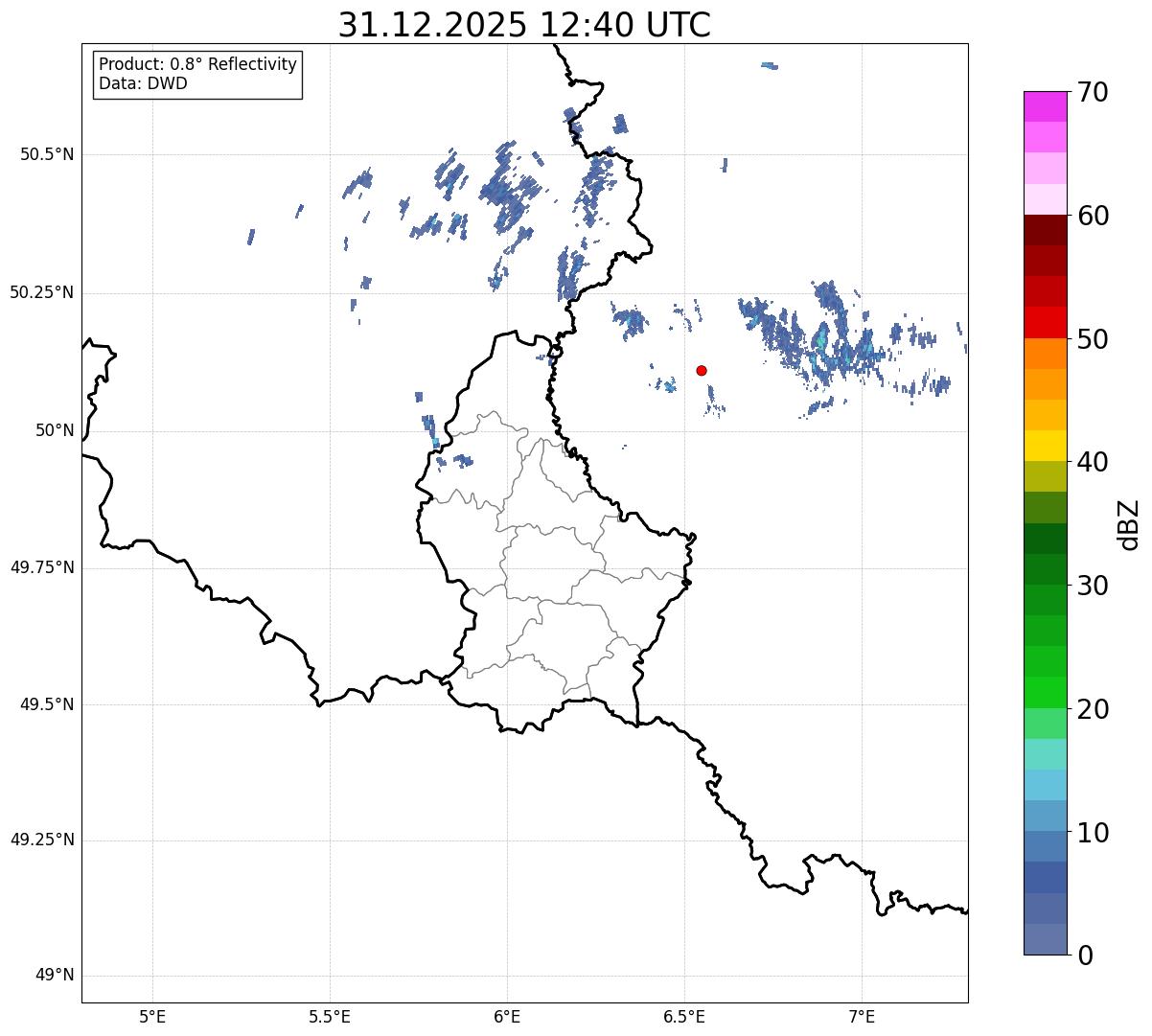
Task: Click the '49.5°N' latitude label
Action: tap(47, 704)
